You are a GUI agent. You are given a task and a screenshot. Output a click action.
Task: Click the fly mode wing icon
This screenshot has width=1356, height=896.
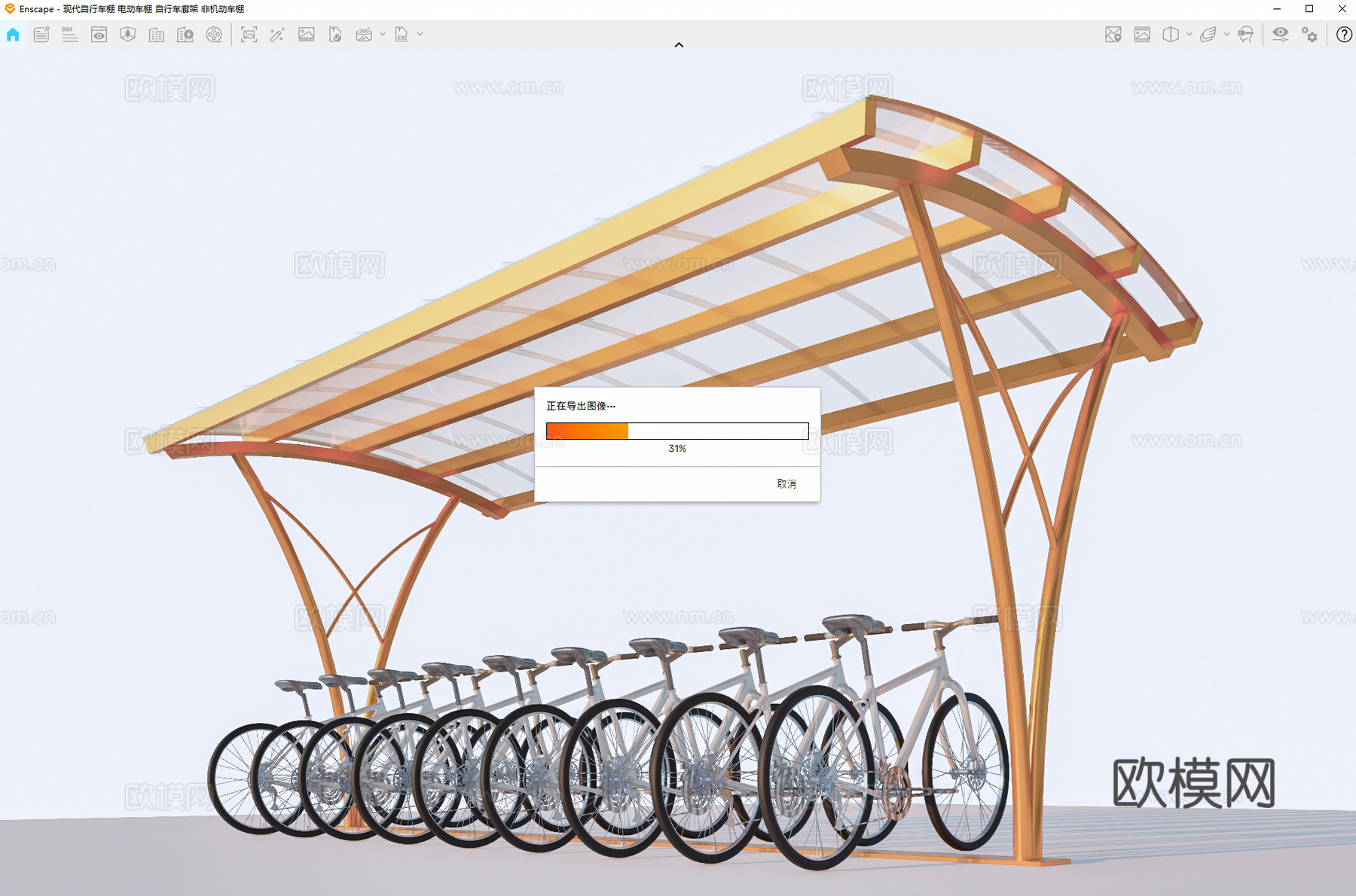[1208, 35]
